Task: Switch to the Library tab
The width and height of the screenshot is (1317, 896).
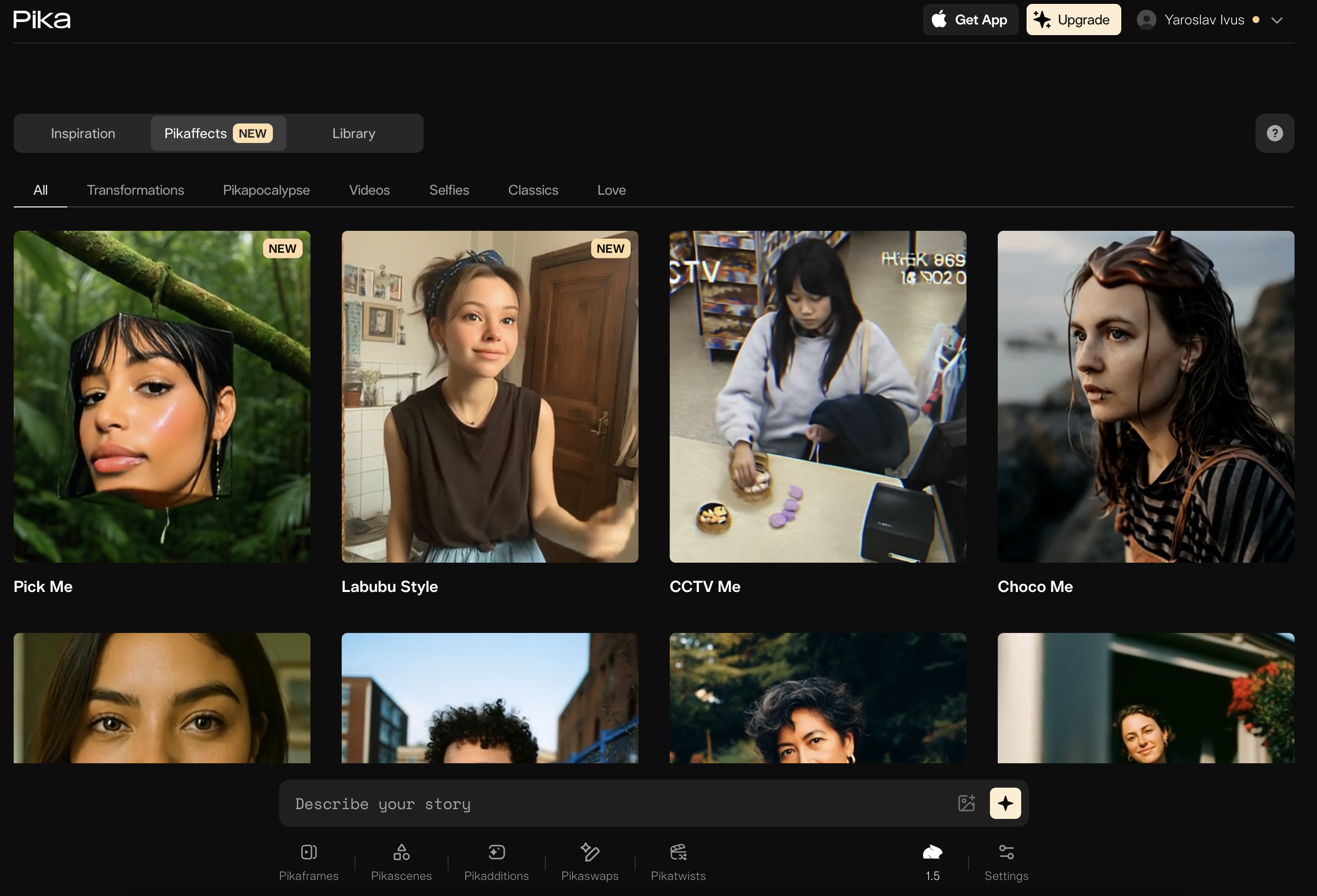Action: (x=353, y=133)
